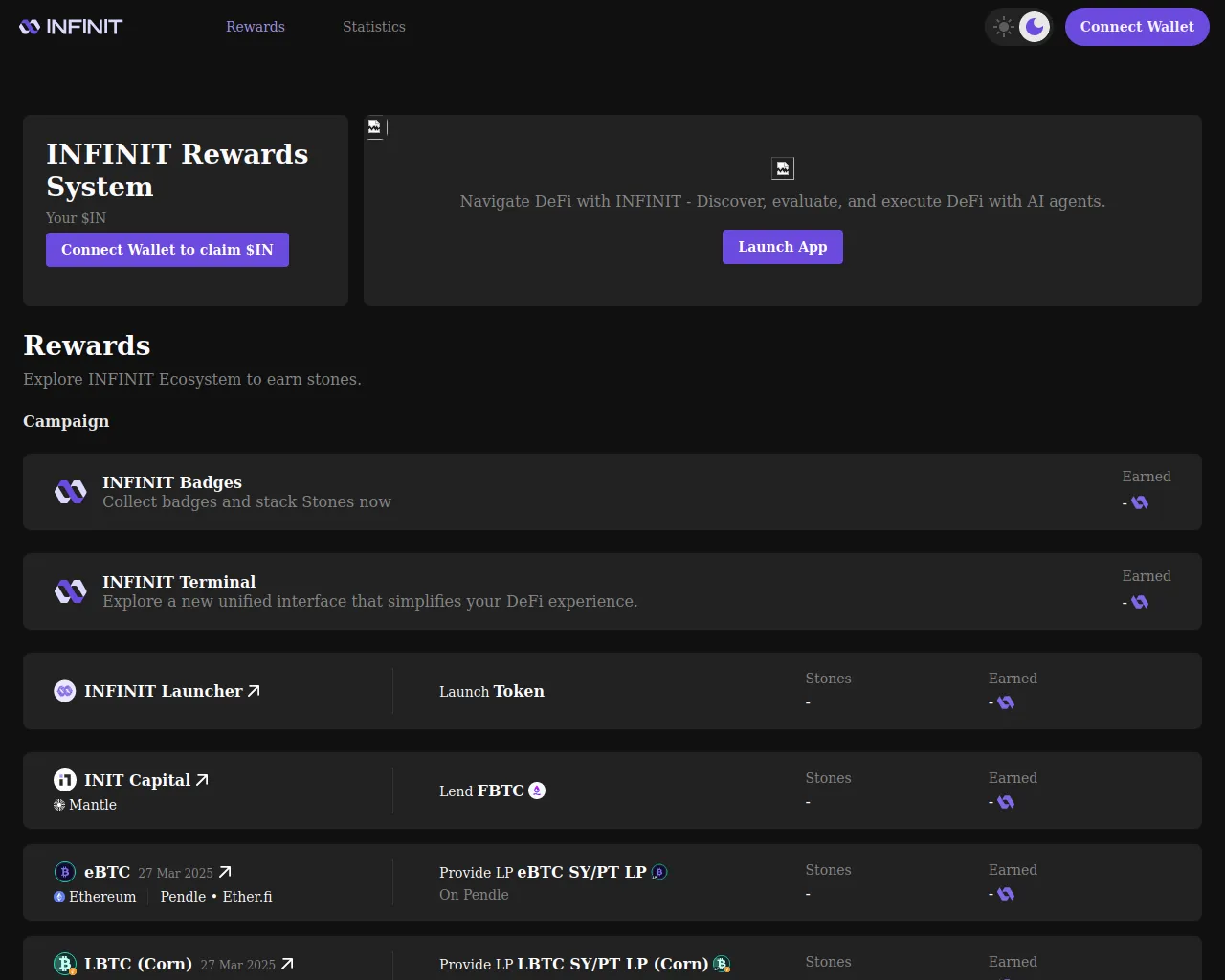Click 'Provide LP eBTC SY/PT LP' text

click(543, 872)
